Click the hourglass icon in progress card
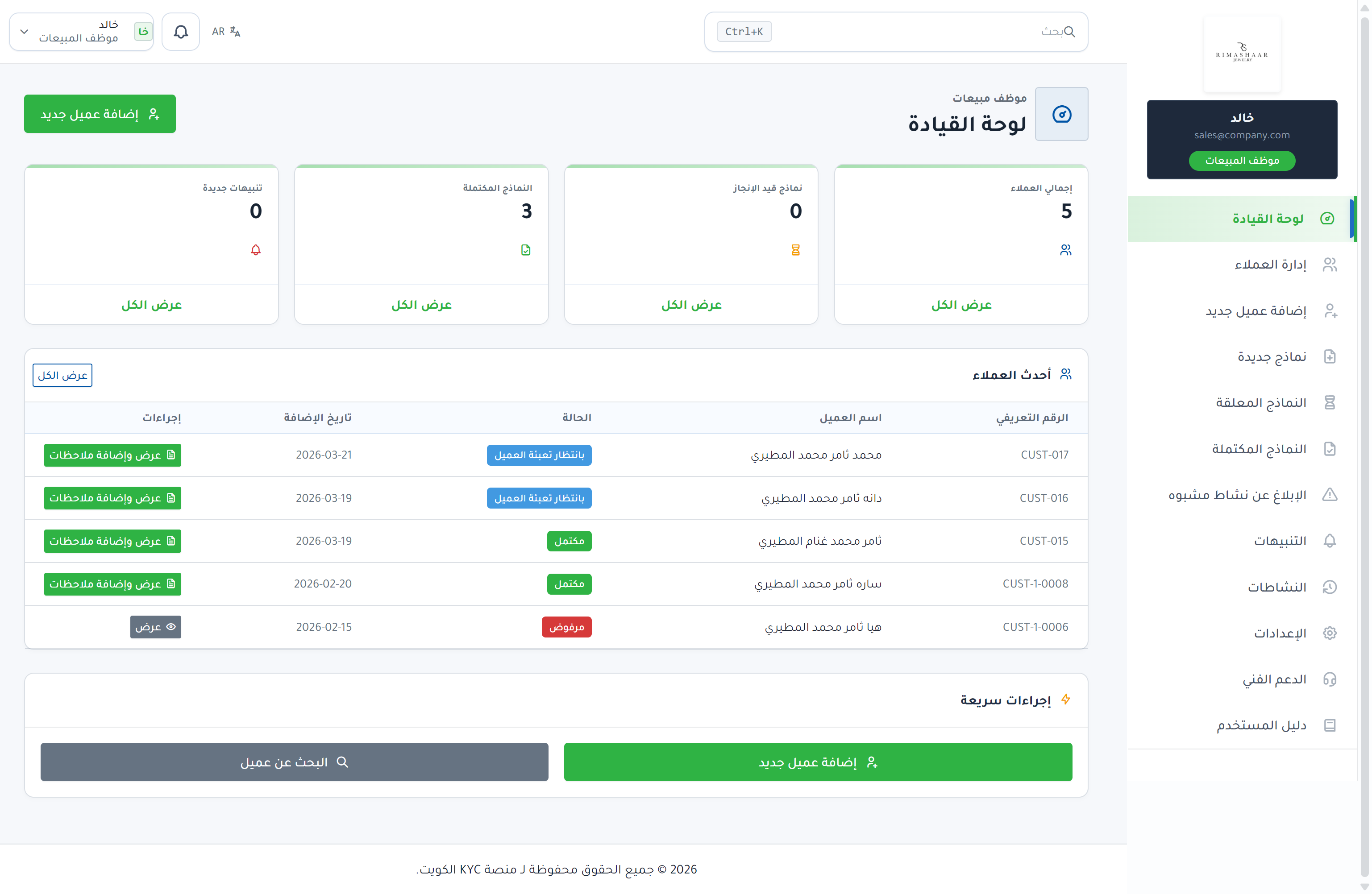This screenshot has height=894, width=1372. click(x=795, y=250)
